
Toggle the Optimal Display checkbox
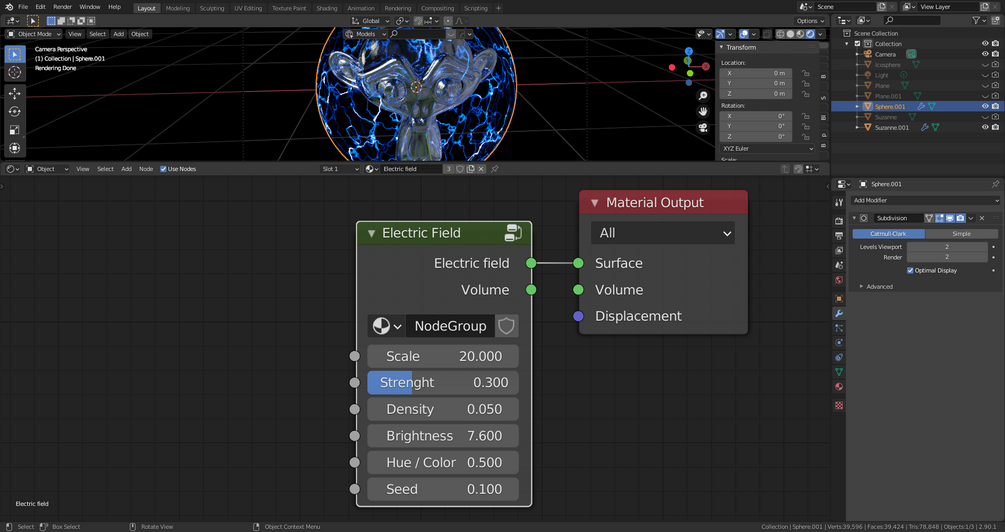point(910,270)
